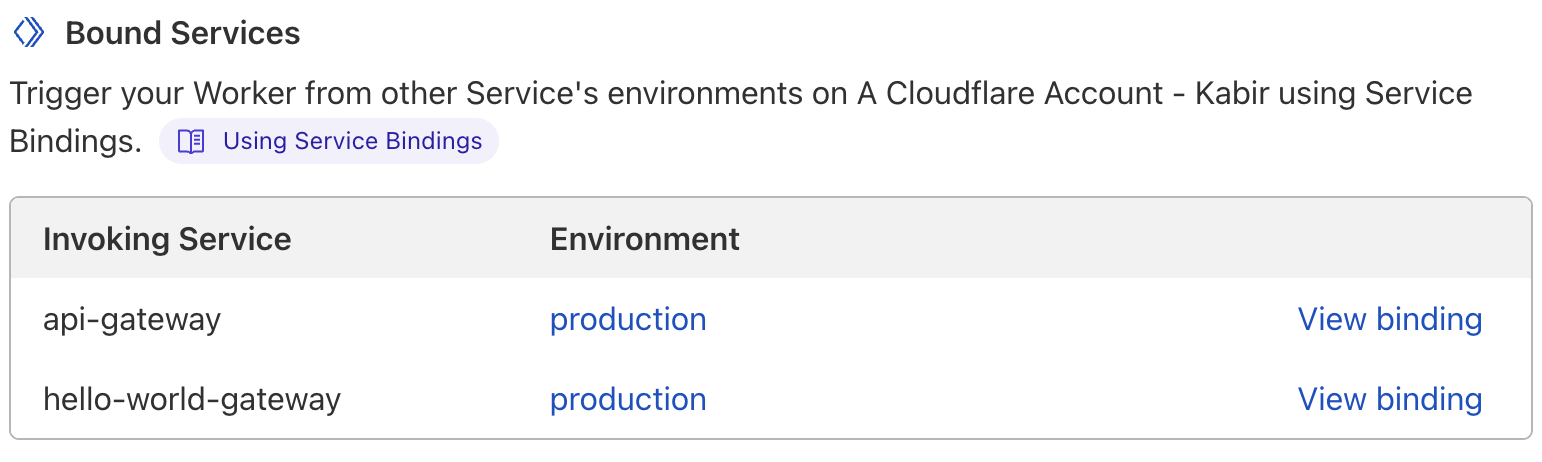Click the book icon in the docs pill
The image size is (1542, 462).
pos(190,142)
